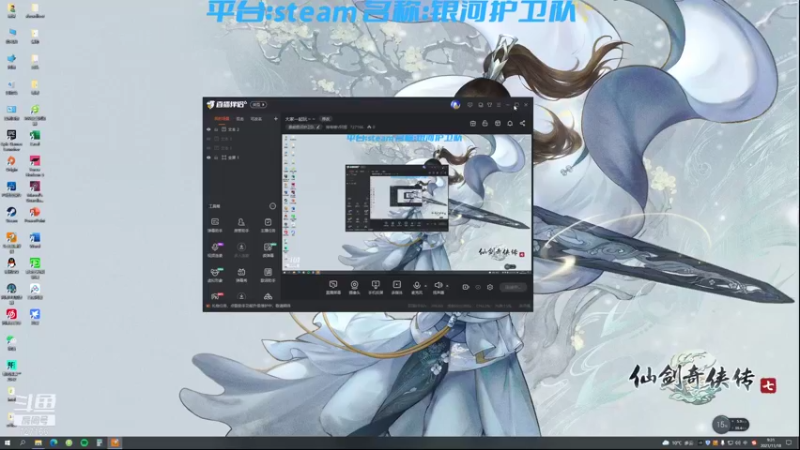Open the hamburger menu in title bar

tap(498, 105)
